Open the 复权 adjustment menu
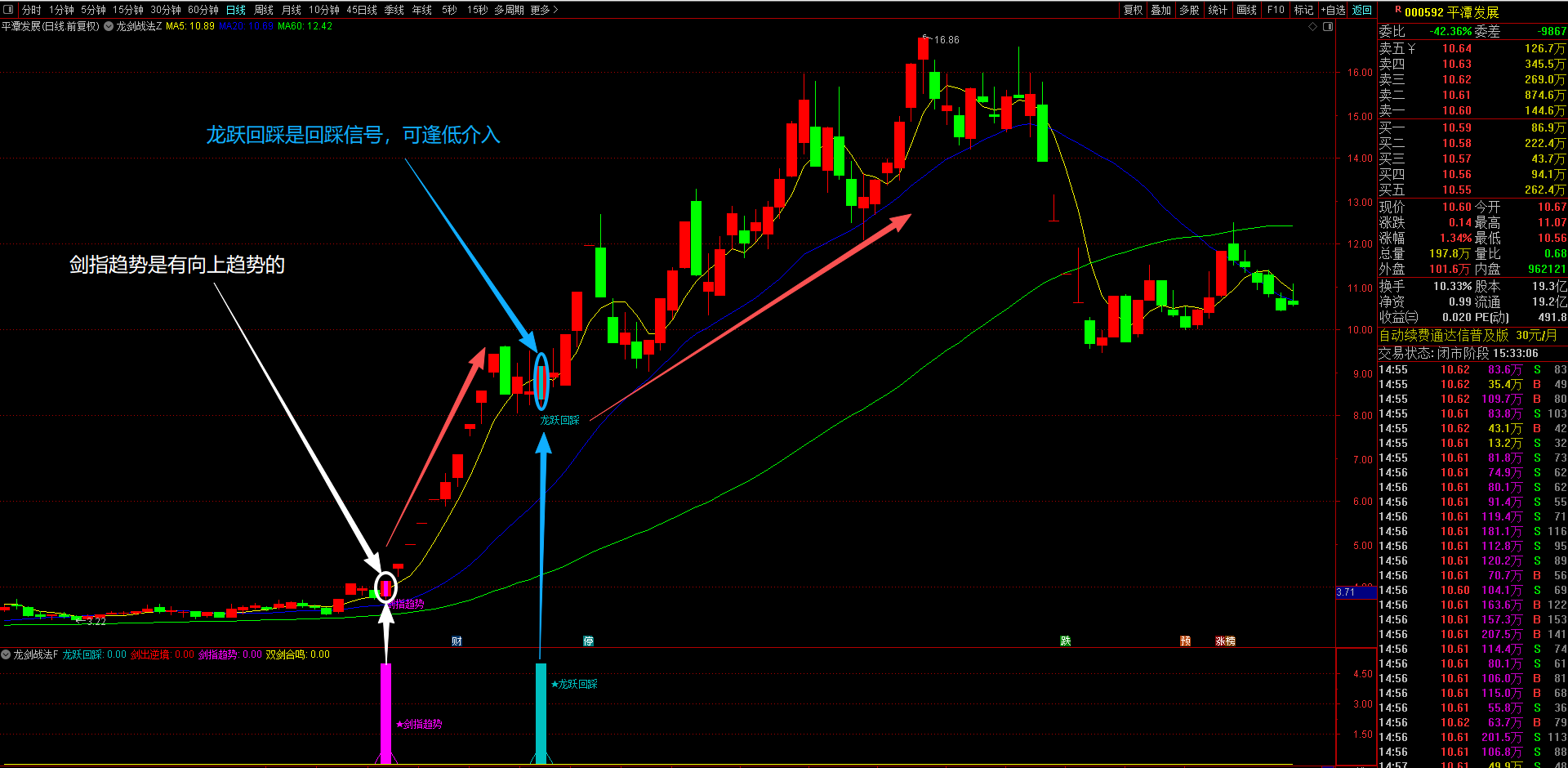 (1134, 10)
